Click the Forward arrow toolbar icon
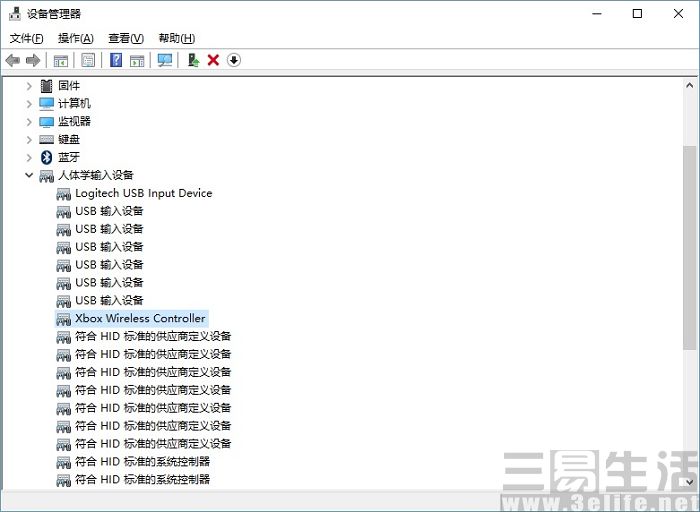 (x=33, y=60)
